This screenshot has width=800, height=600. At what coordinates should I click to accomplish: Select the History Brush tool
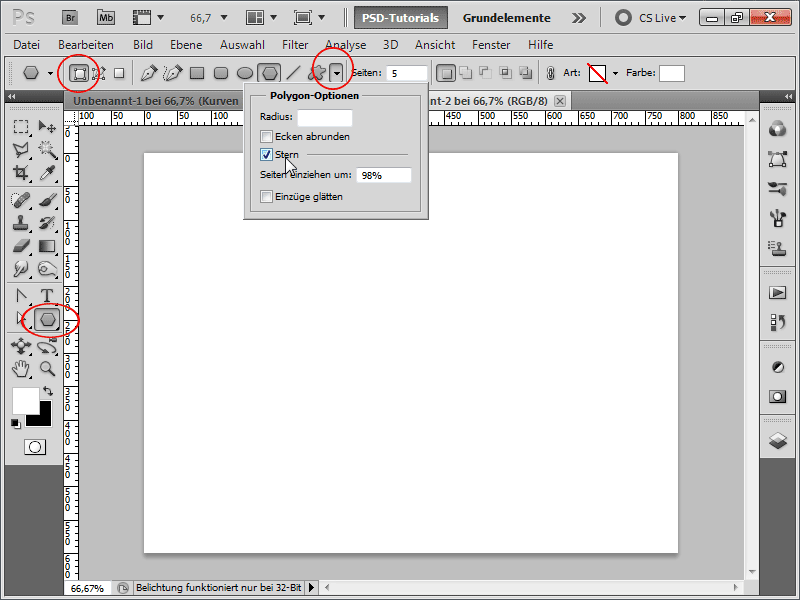click(47, 223)
